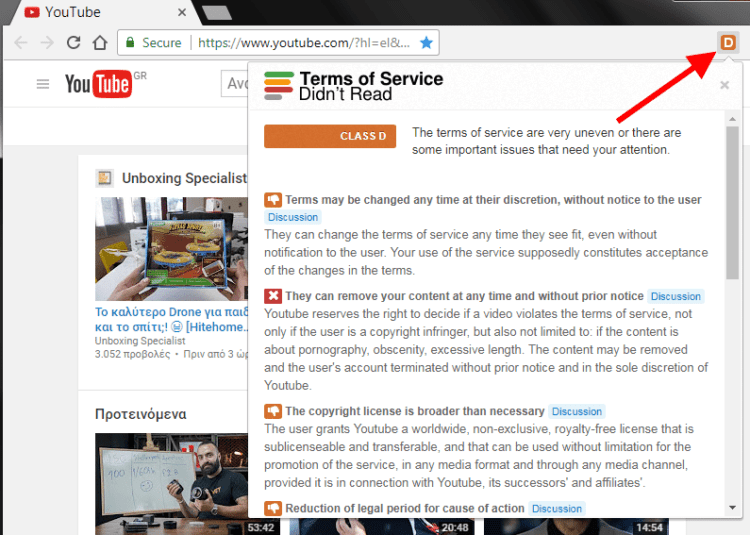Click the back navigation arrow
Viewport: 750px width, 535px height.
point(21,43)
